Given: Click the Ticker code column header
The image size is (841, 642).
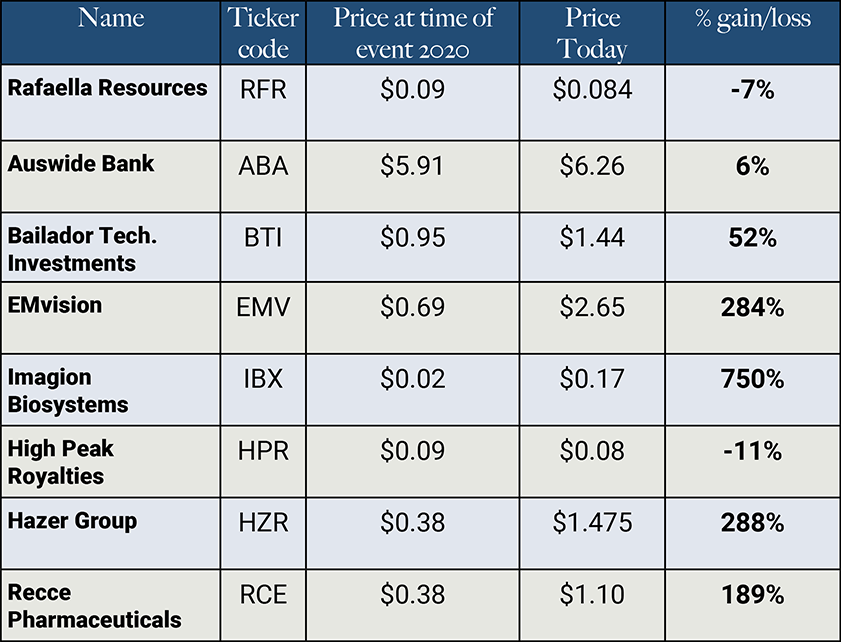Looking at the screenshot, I should tap(264, 33).
